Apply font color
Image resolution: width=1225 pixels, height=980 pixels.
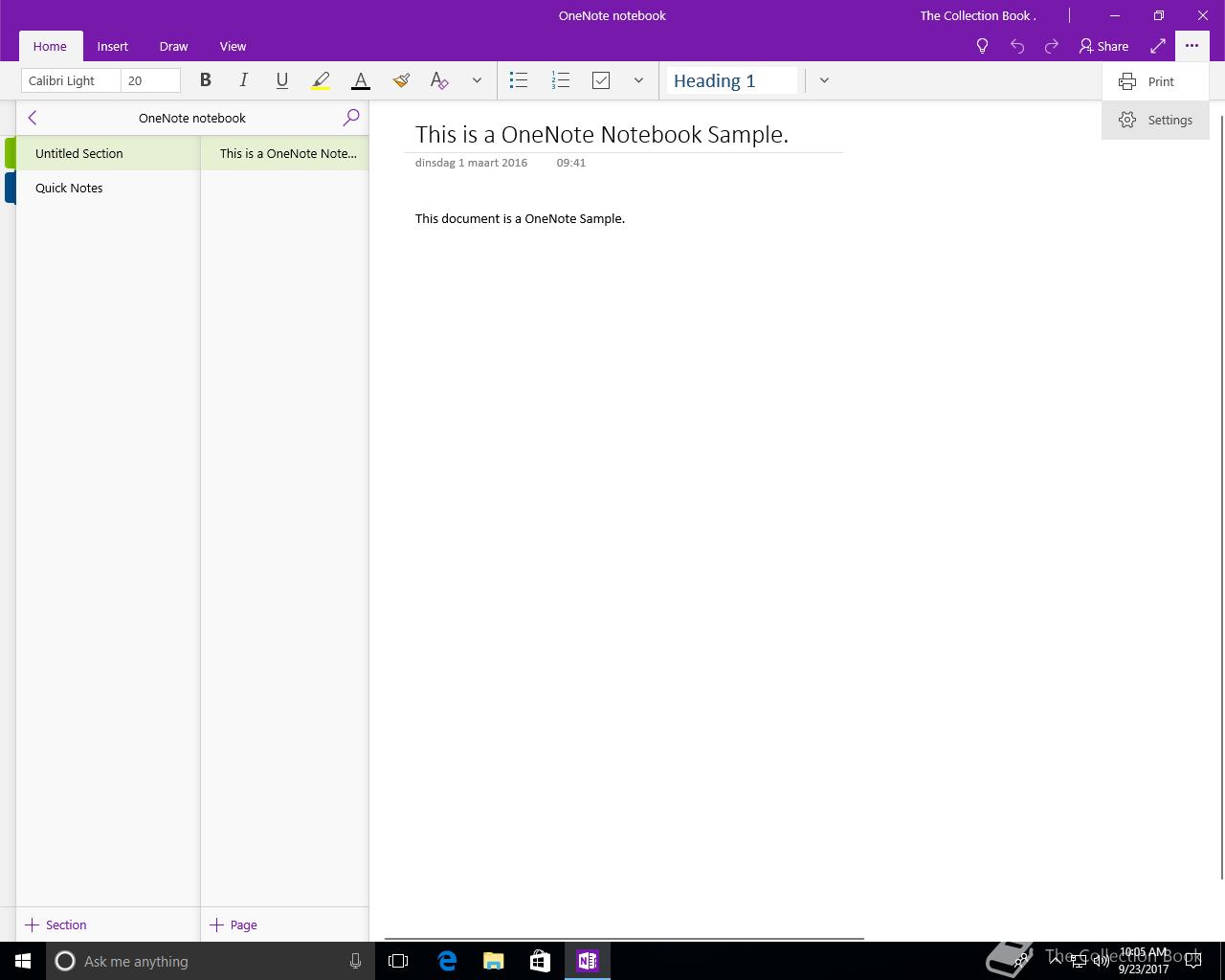click(361, 80)
